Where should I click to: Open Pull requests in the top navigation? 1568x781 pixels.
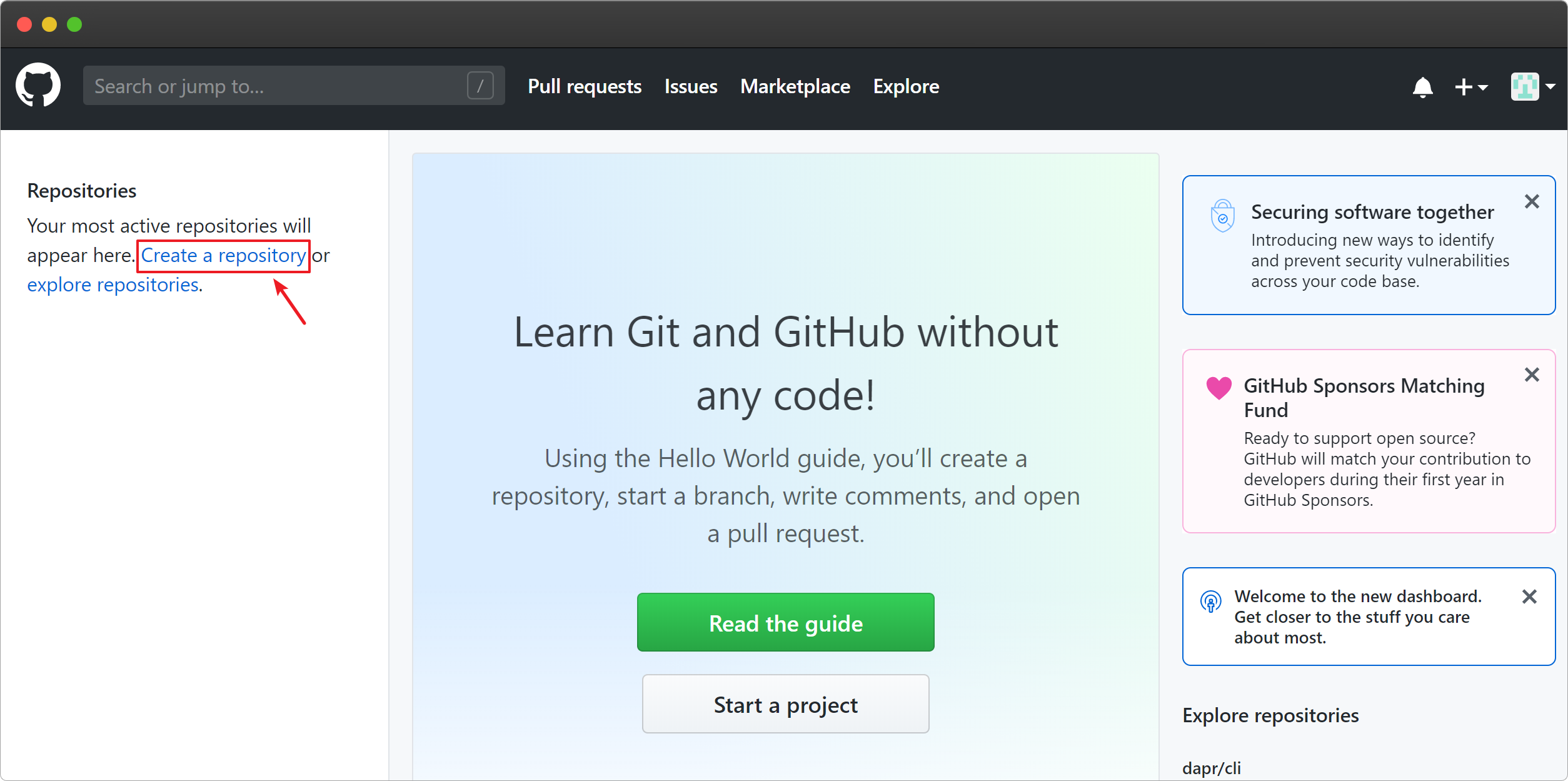coord(584,86)
